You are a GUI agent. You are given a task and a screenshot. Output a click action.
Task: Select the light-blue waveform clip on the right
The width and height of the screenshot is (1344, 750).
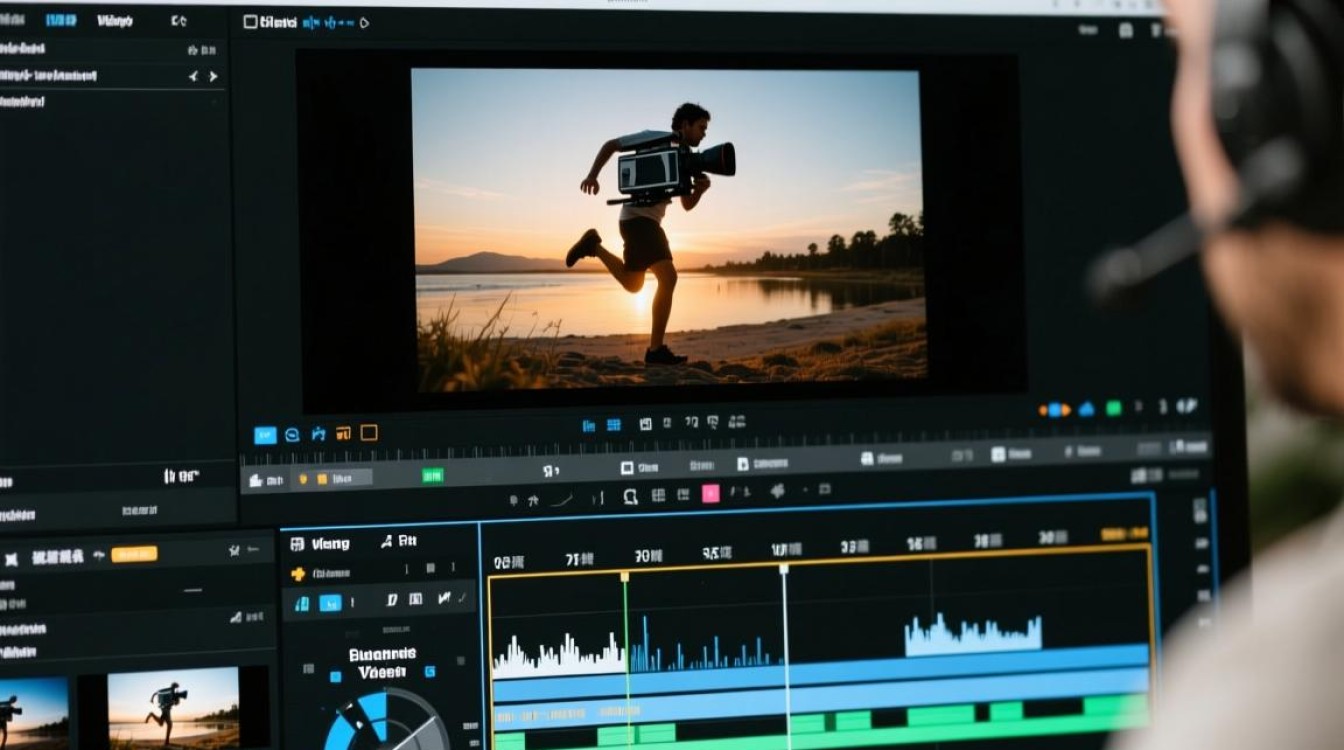973,635
